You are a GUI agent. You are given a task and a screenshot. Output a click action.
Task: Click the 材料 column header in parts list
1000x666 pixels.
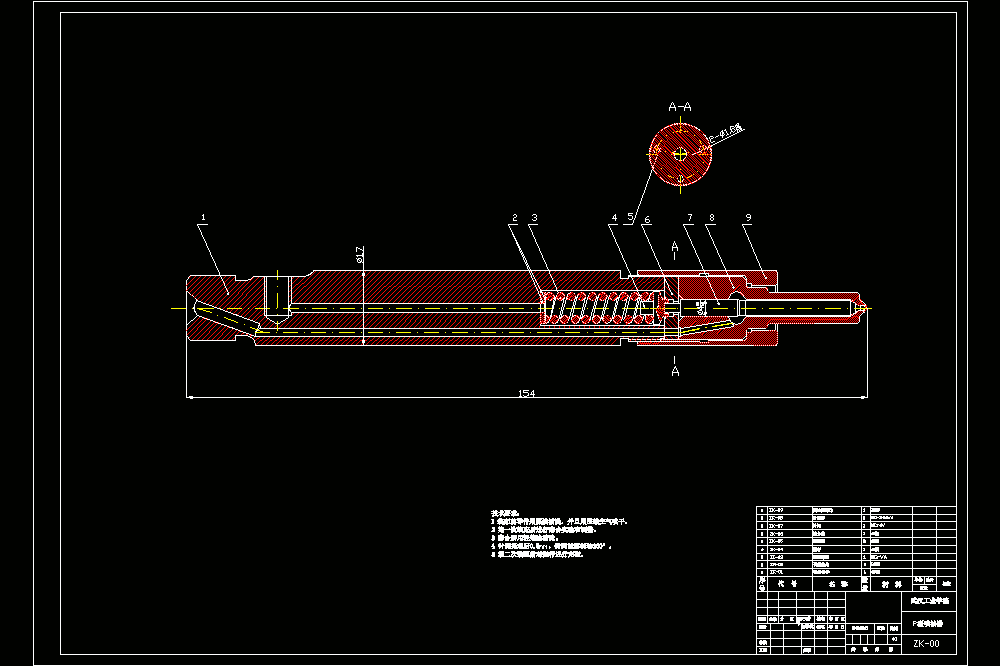tap(892, 584)
